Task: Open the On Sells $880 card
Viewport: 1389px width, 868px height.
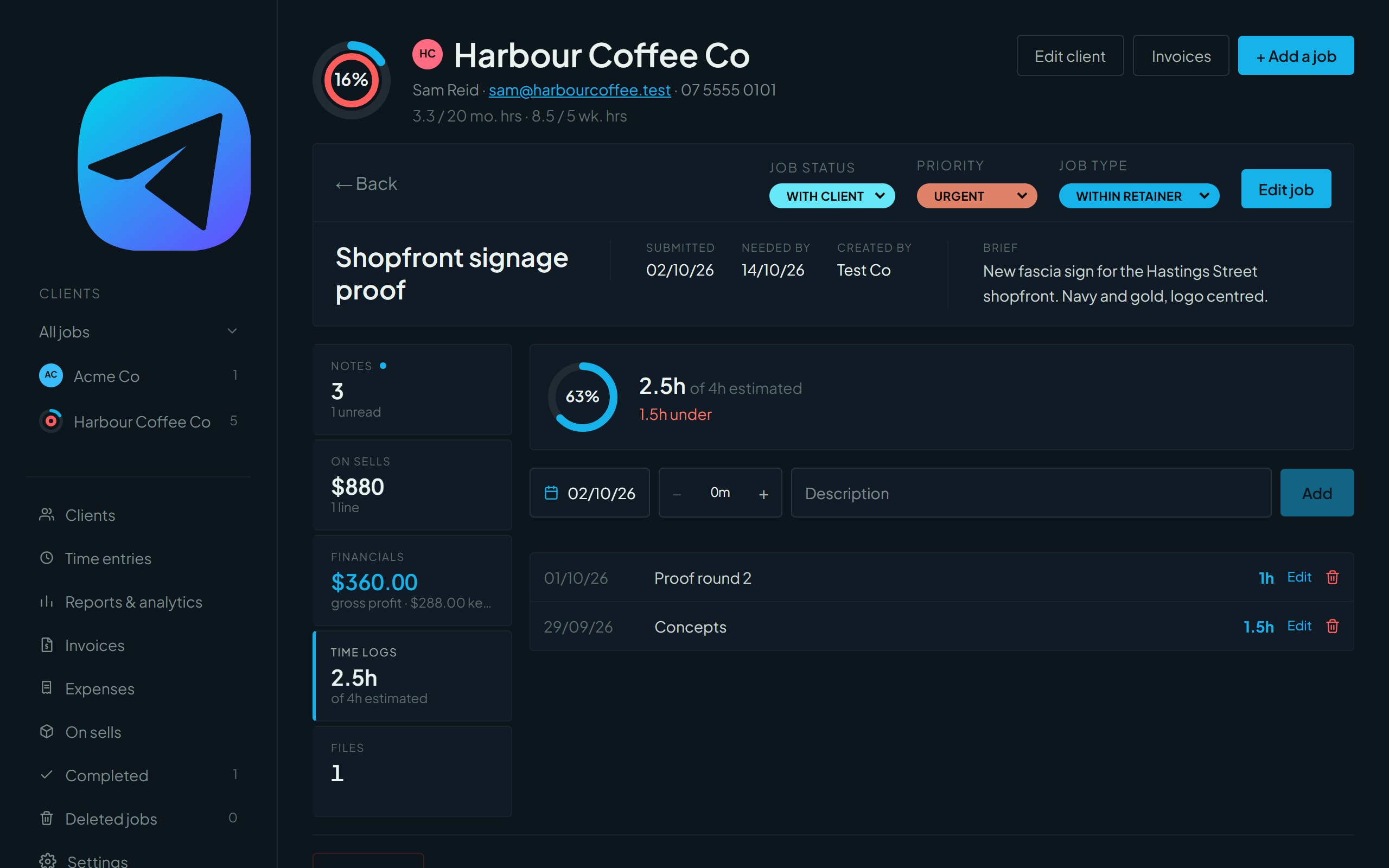Action: point(412,484)
